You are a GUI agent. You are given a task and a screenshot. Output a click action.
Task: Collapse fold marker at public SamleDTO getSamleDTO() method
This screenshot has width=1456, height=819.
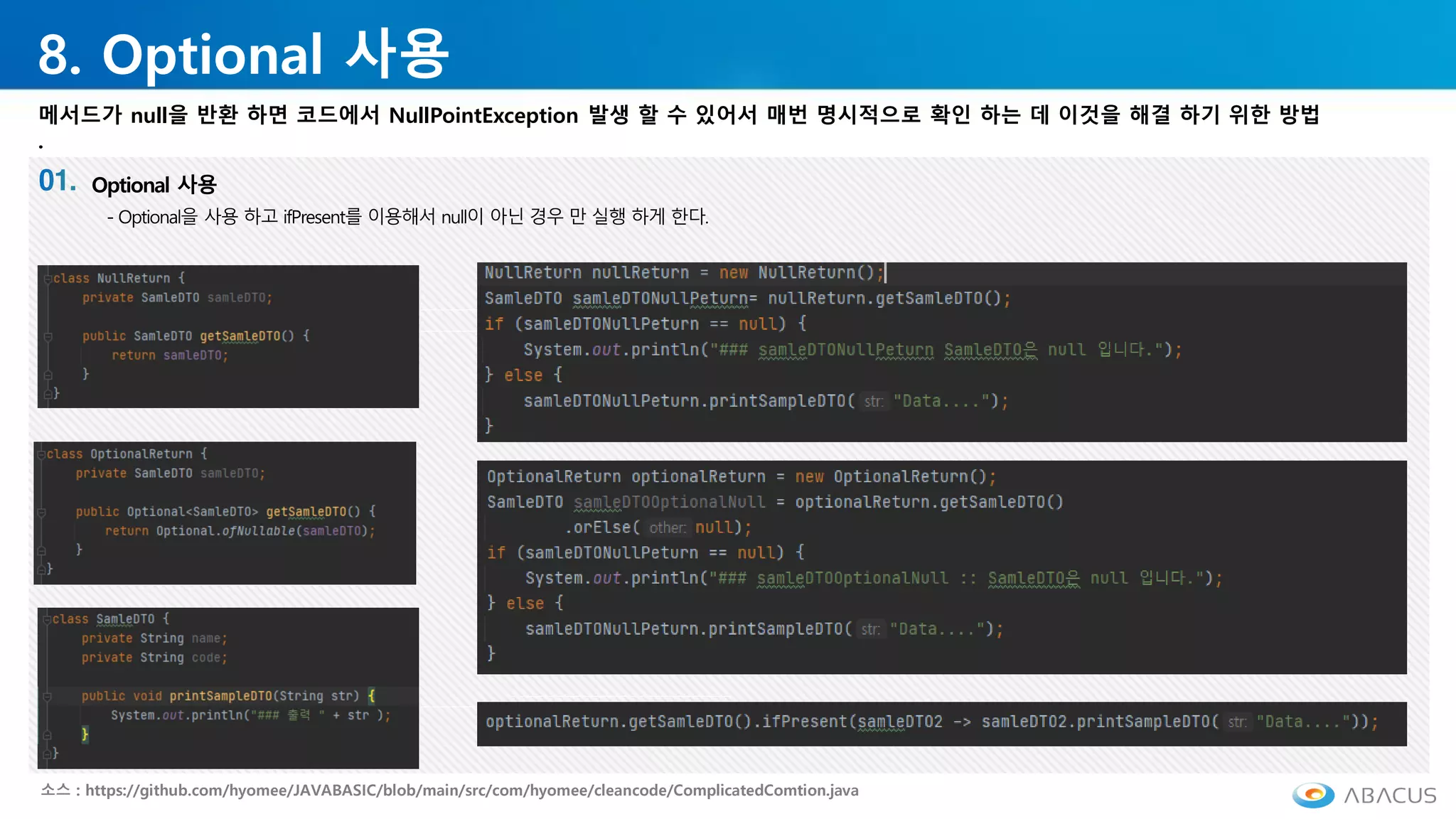[48, 336]
